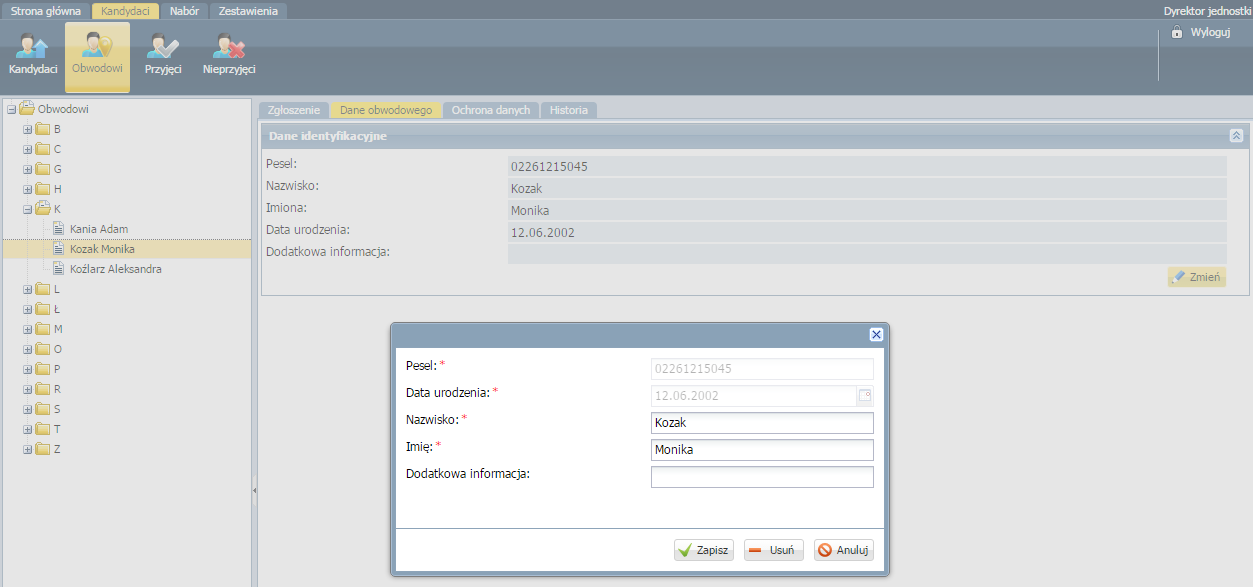Click the Dodatkowa informacja input field
Viewport: 1253px width, 587px height.
[762, 477]
